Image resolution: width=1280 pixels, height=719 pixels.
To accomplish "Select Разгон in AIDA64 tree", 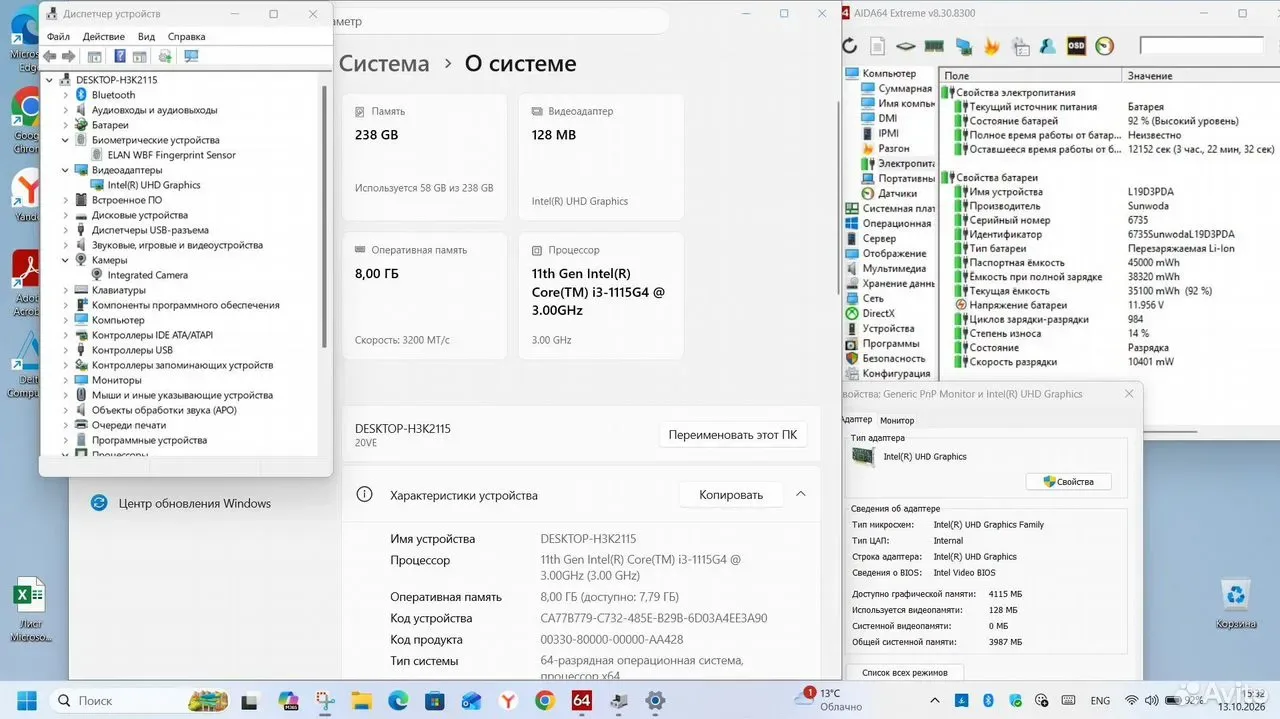I will coord(894,148).
